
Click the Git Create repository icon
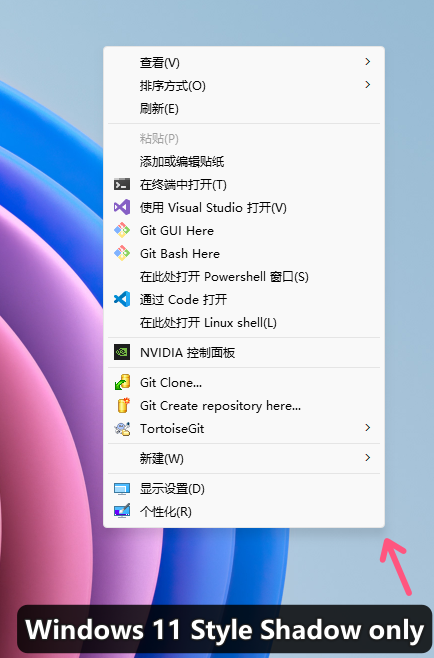123,406
